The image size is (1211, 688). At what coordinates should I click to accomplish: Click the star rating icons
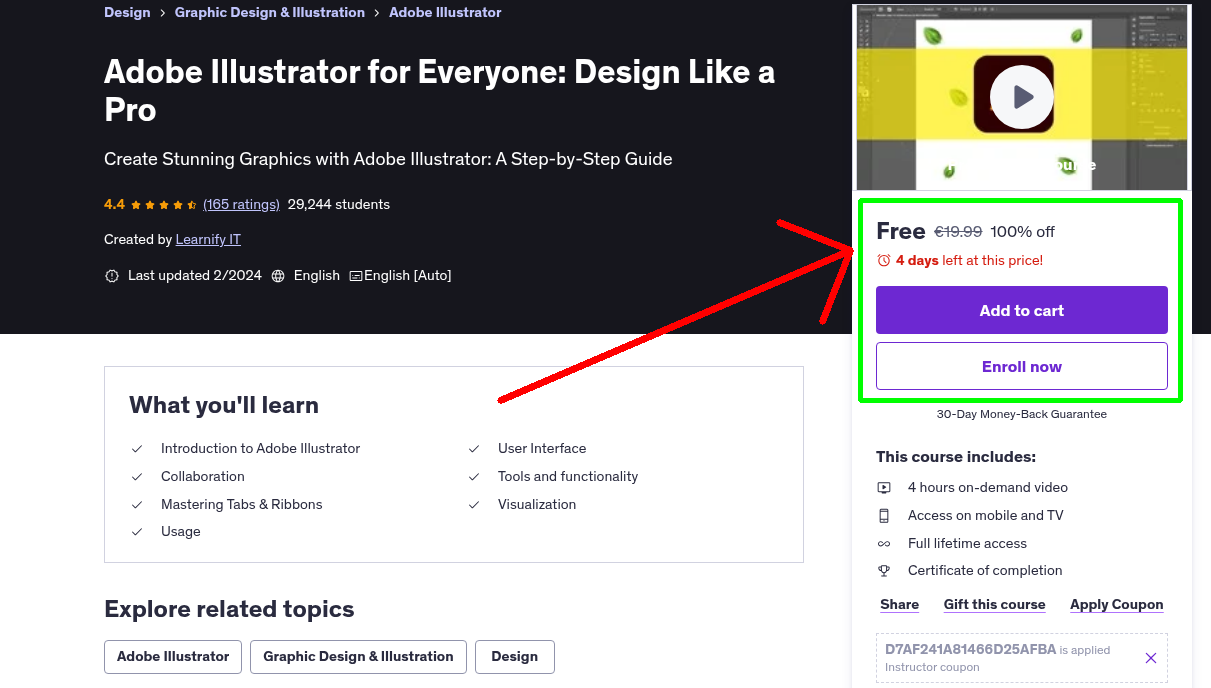[x=164, y=205]
